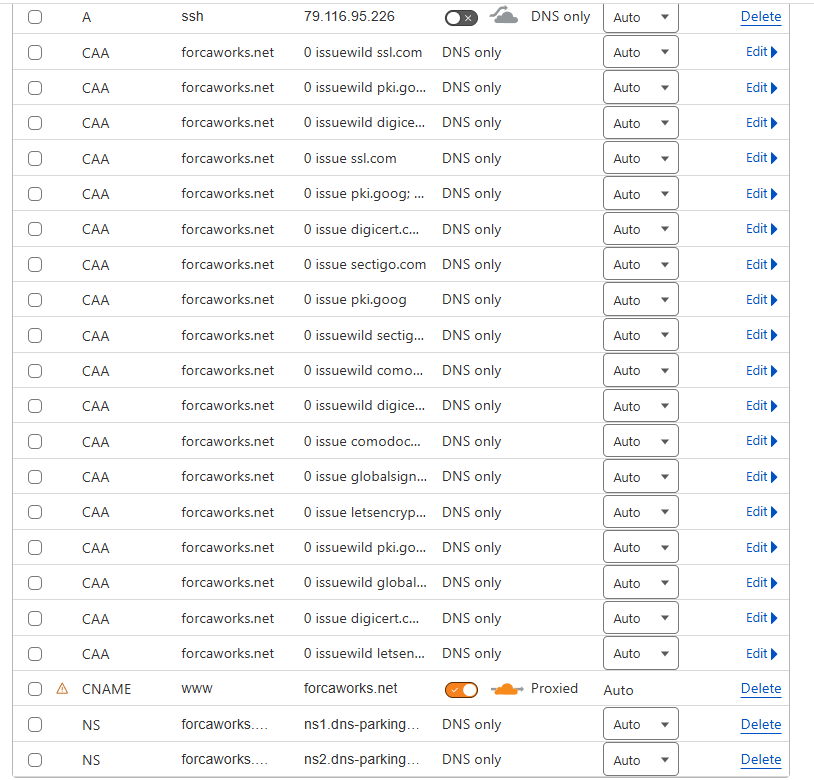Screen dimensions: 814x780
Task: Disable proxied toggle on www CNAME record
Action: pyautogui.click(x=461, y=690)
